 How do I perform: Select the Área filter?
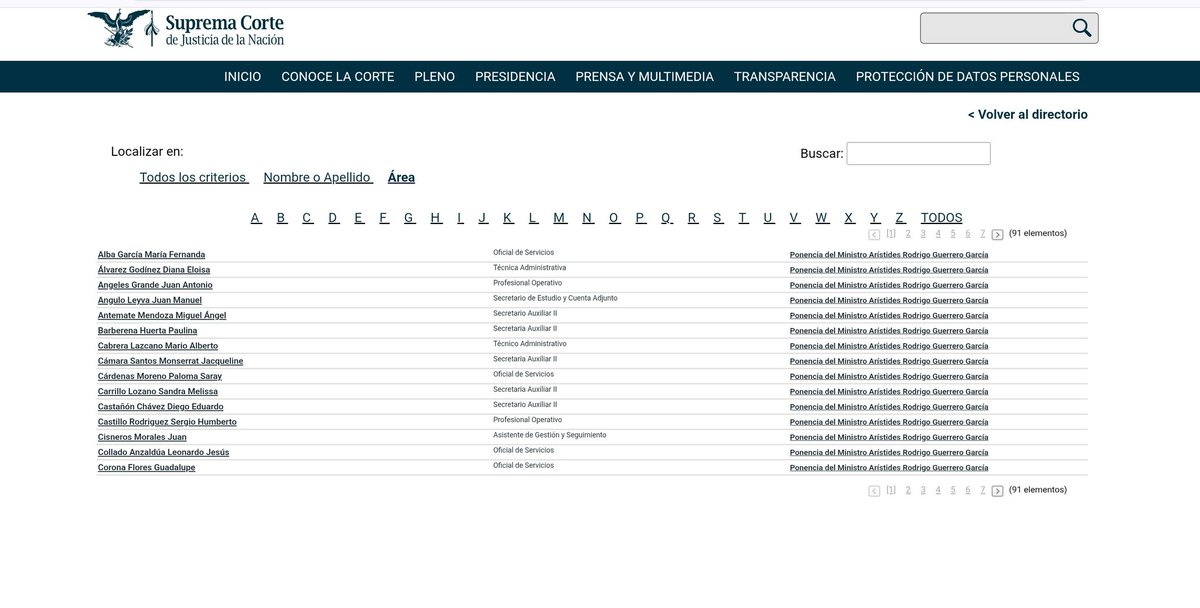point(401,177)
